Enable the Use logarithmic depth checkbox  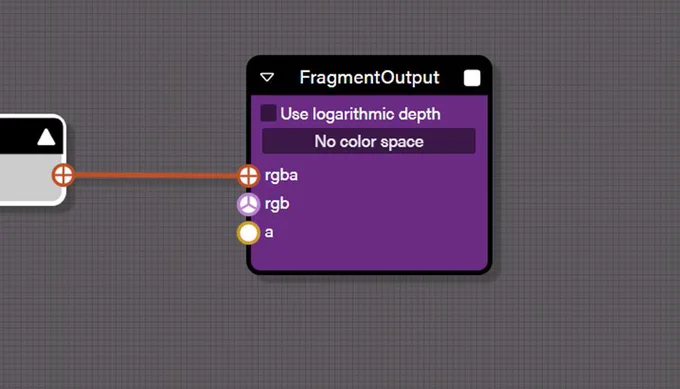[268, 113]
